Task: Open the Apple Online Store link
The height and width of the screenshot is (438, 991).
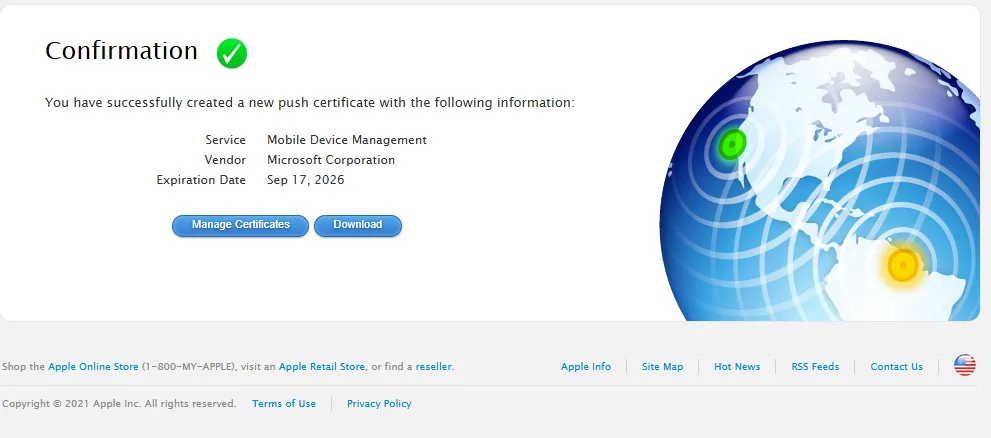Action: tap(93, 367)
